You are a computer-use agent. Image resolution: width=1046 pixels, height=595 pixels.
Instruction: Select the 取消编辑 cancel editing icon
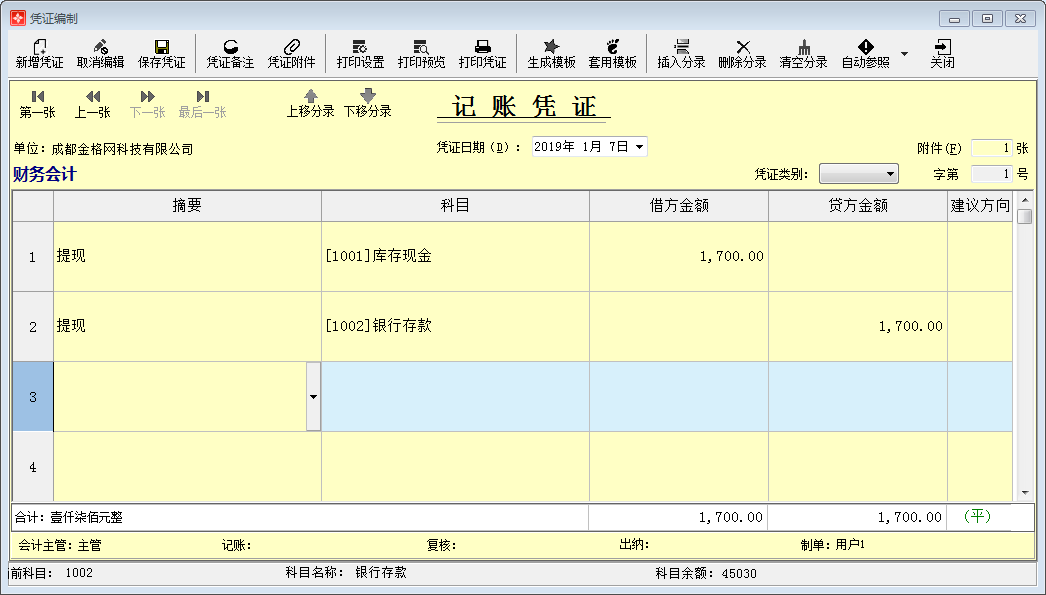click(x=100, y=54)
